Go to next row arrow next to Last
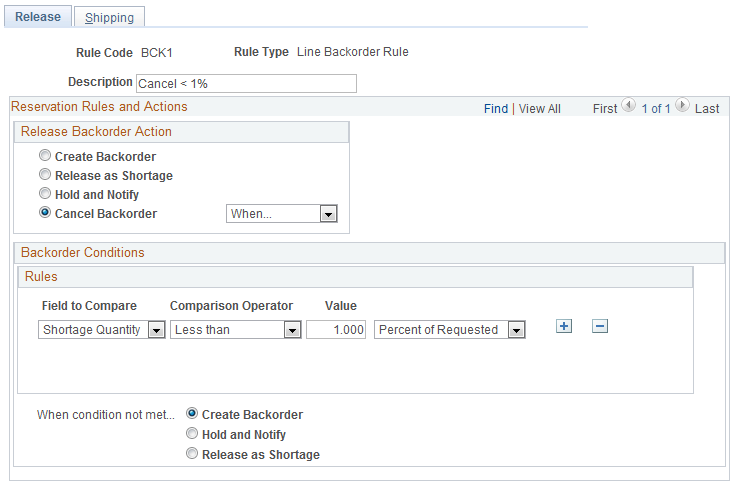739x490 pixels. [682, 105]
